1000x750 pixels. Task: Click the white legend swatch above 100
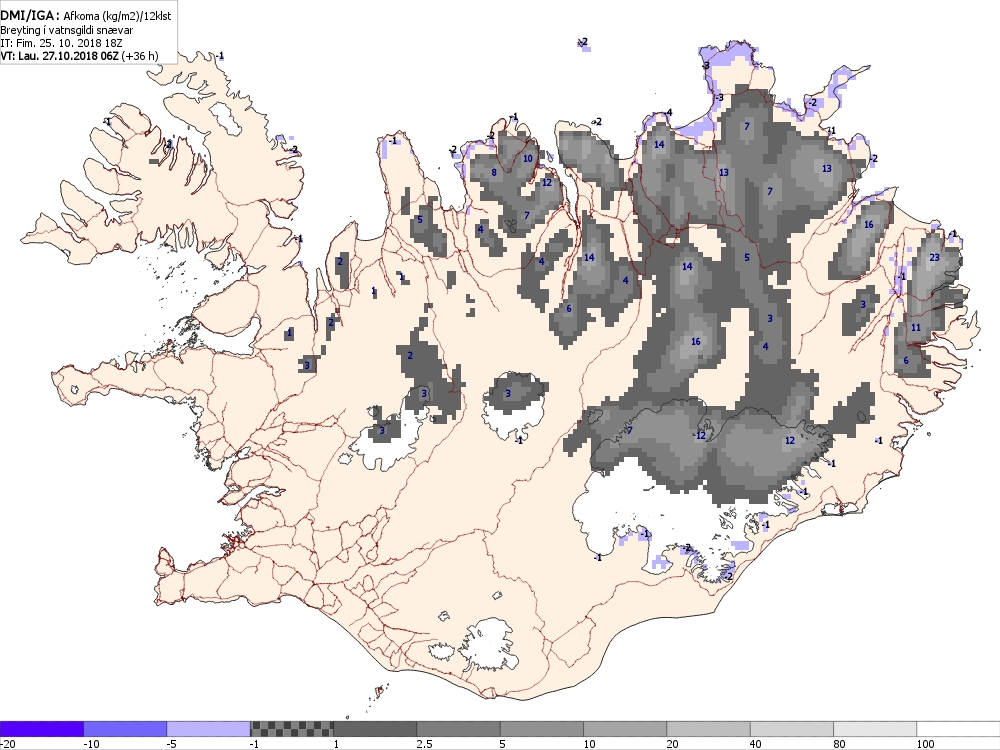tap(959, 729)
